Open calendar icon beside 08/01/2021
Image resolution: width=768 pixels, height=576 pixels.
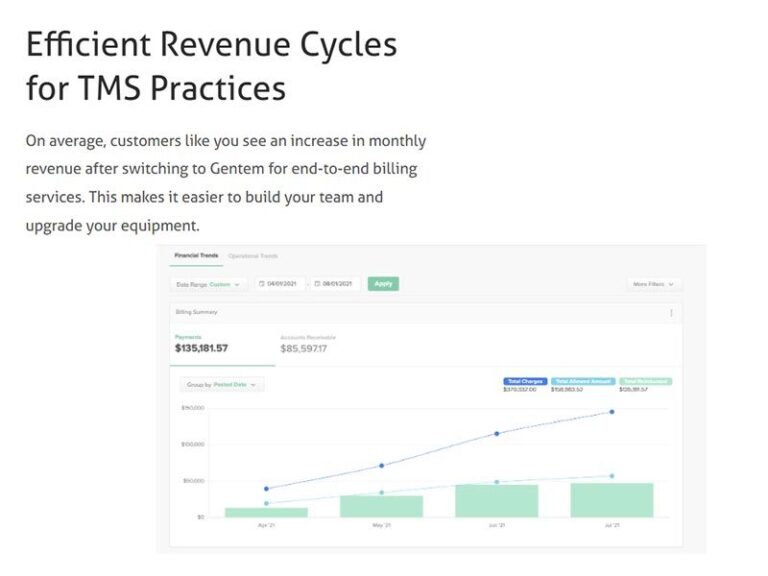317,284
